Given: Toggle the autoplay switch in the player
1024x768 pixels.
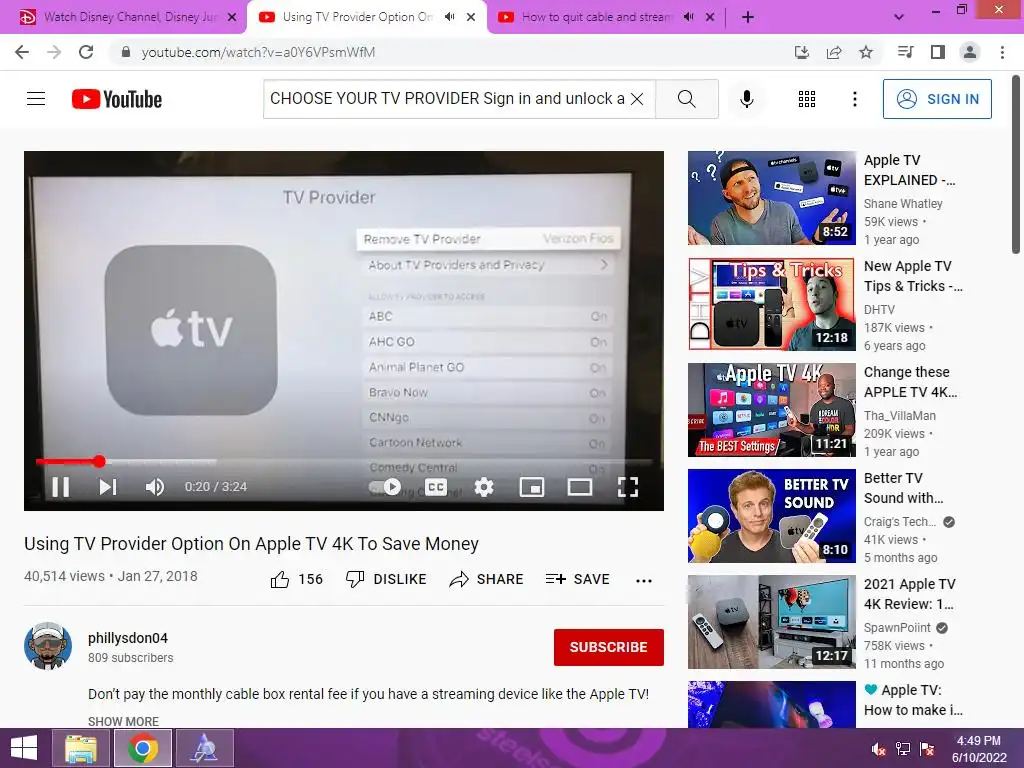Looking at the screenshot, I should [385, 487].
